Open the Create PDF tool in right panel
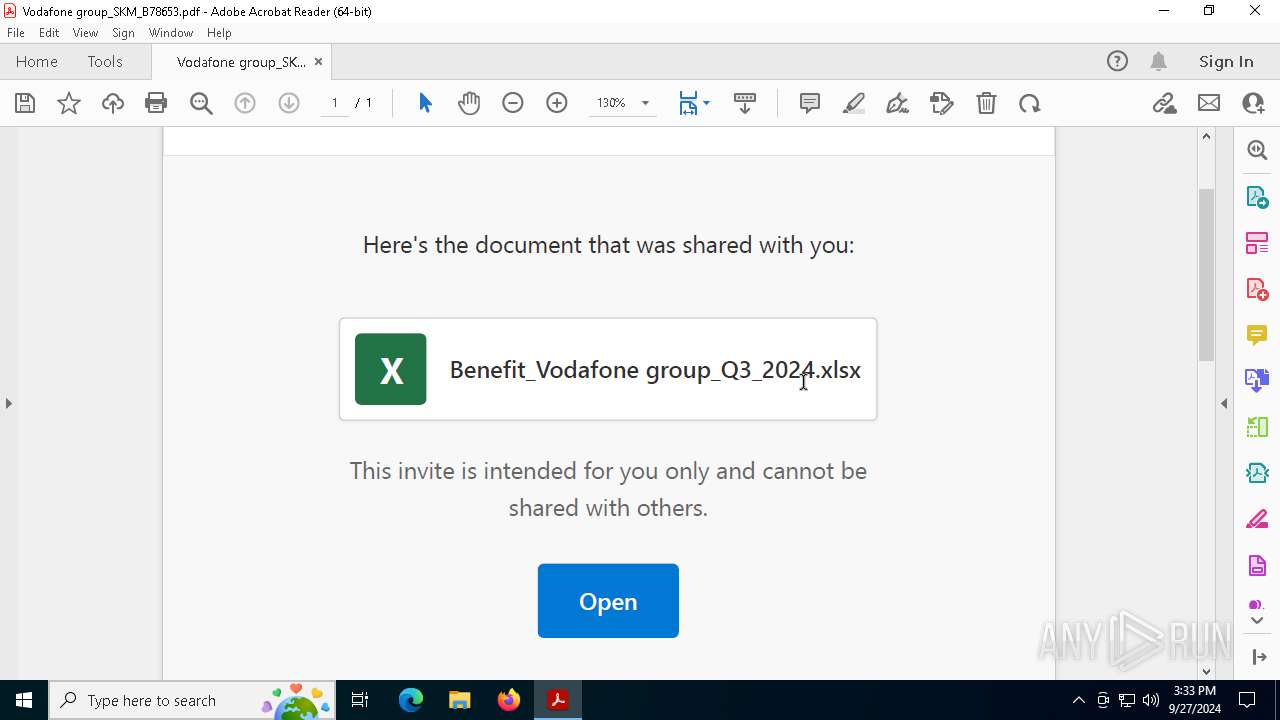The image size is (1280, 720). click(1257, 289)
